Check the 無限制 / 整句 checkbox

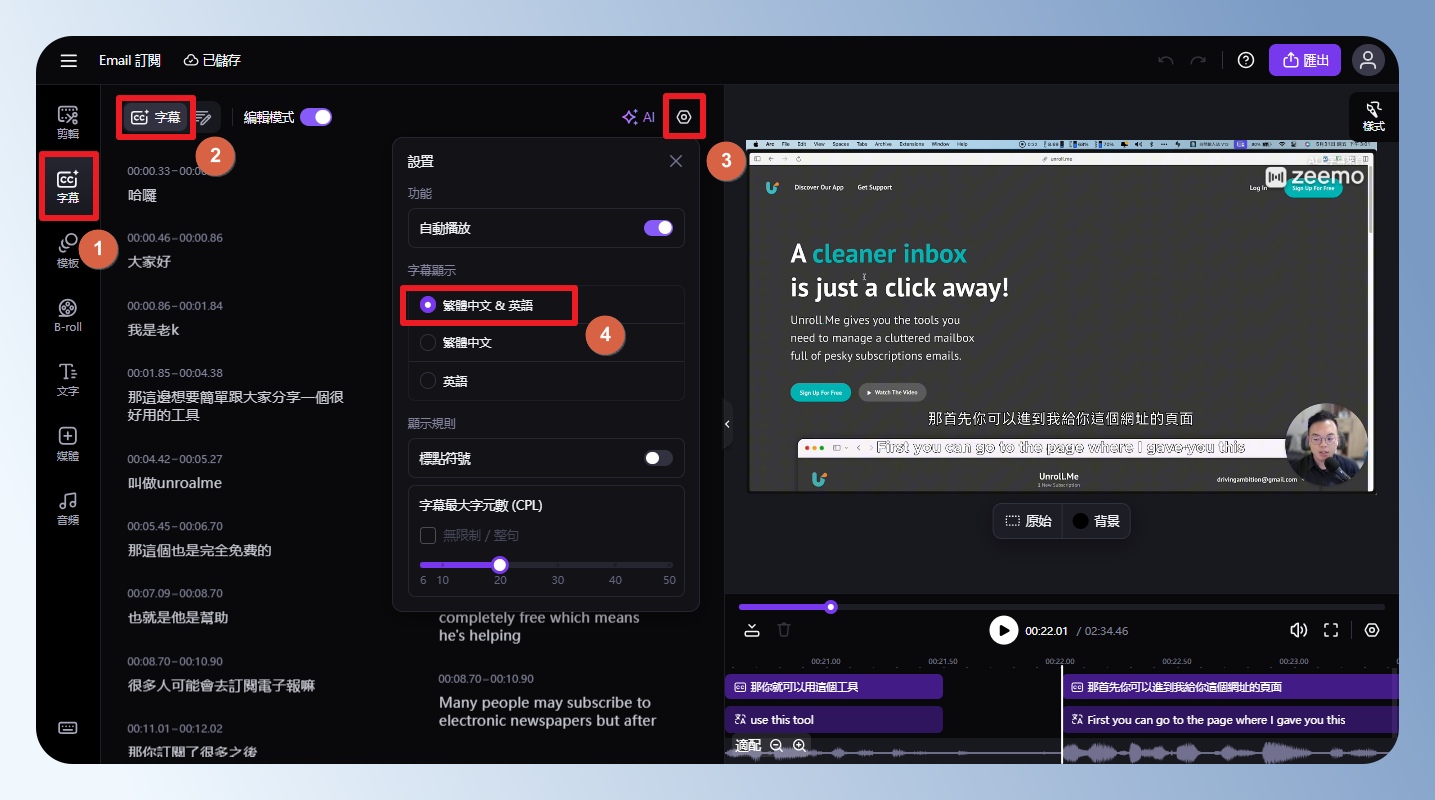click(428, 536)
